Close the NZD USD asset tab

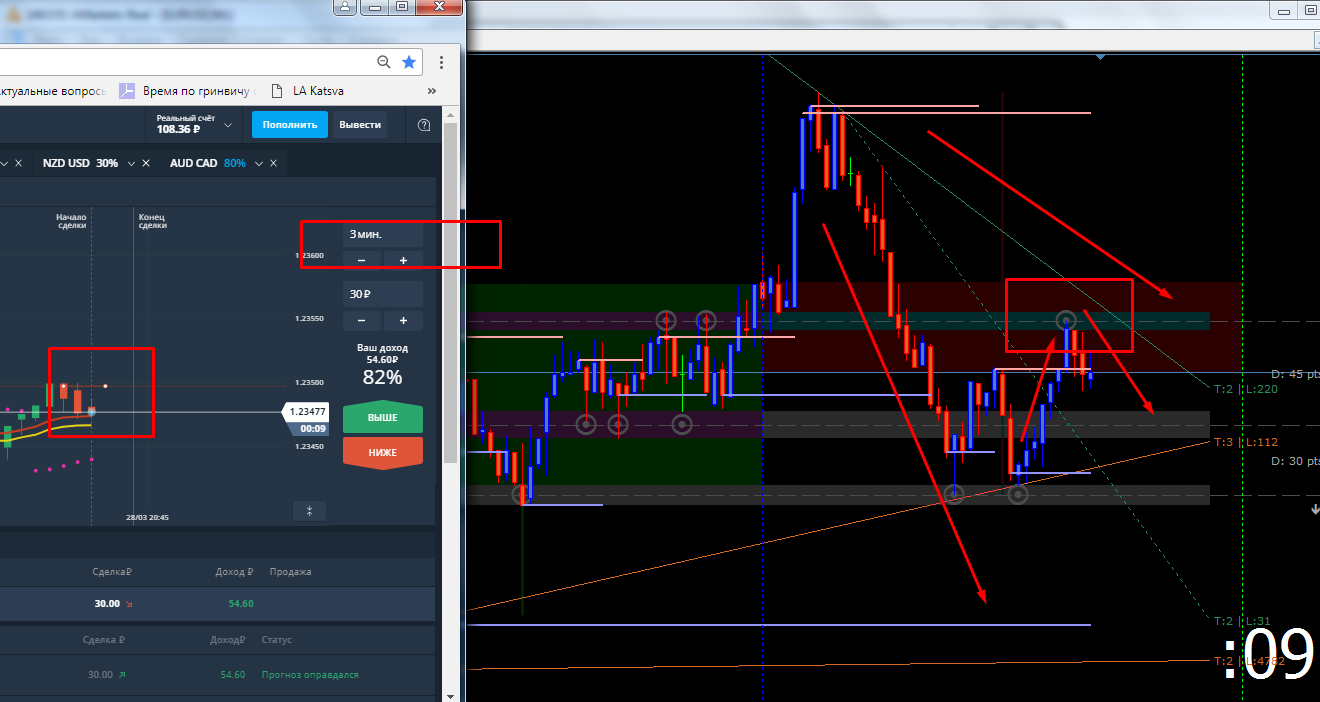tap(146, 163)
